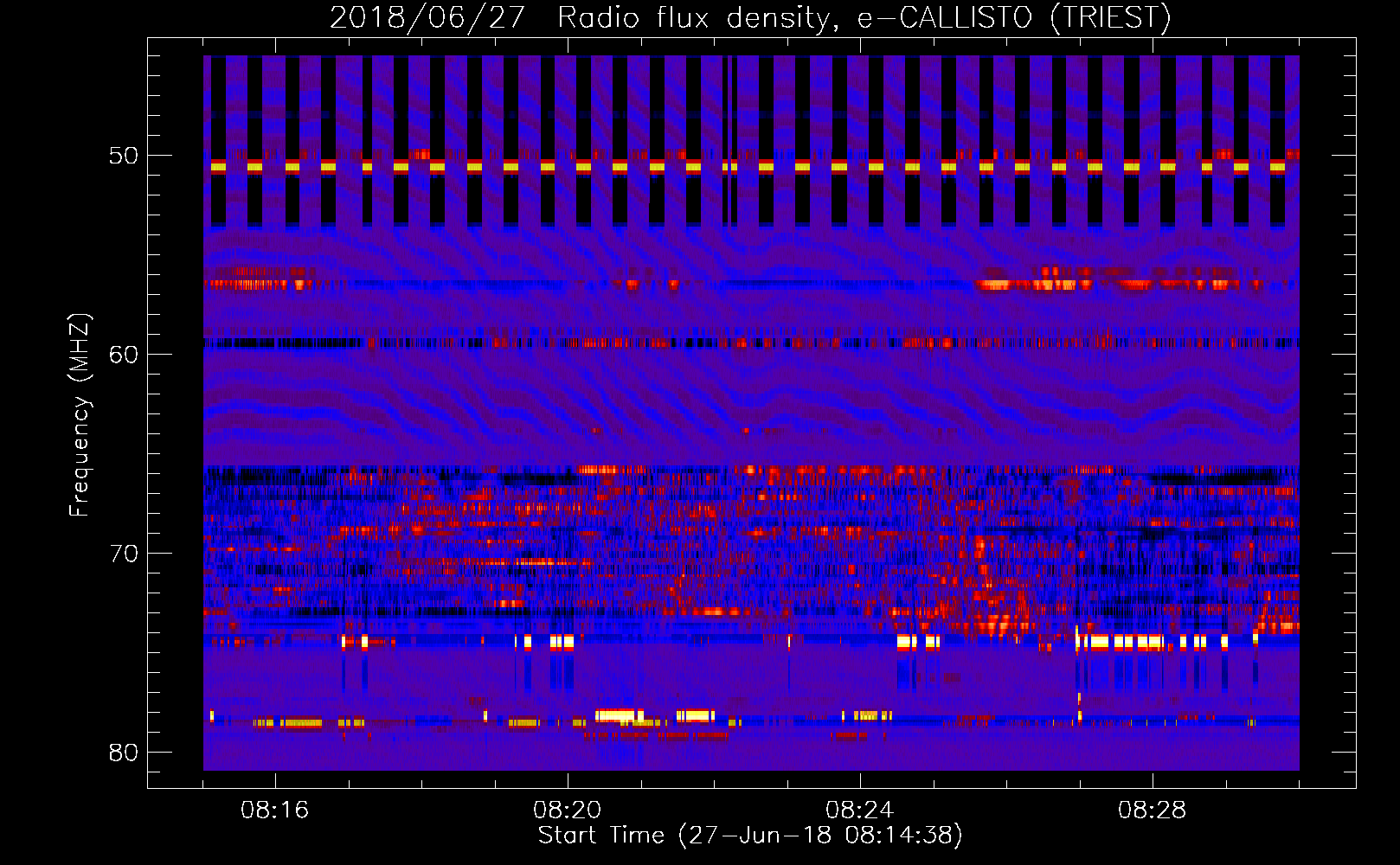Click the 08:20 time tick label
The image size is (1400, 865).
568,811
